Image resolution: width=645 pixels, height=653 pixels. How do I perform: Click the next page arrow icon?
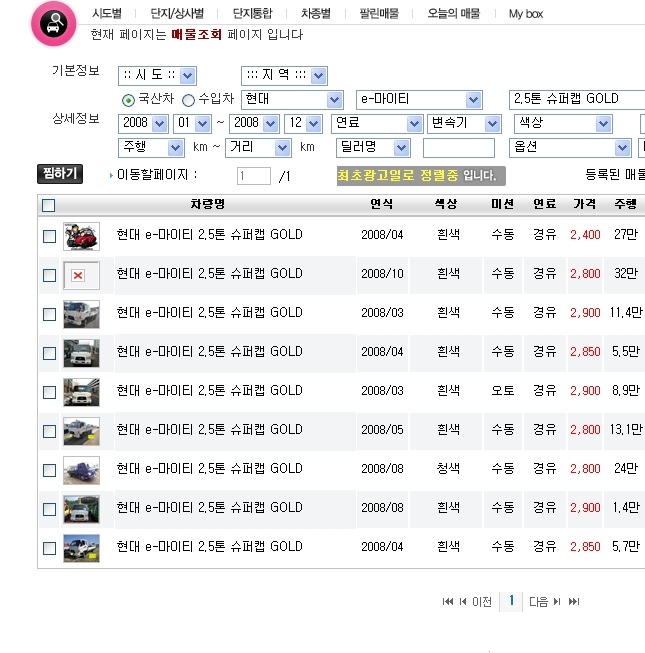coord(557,601)
